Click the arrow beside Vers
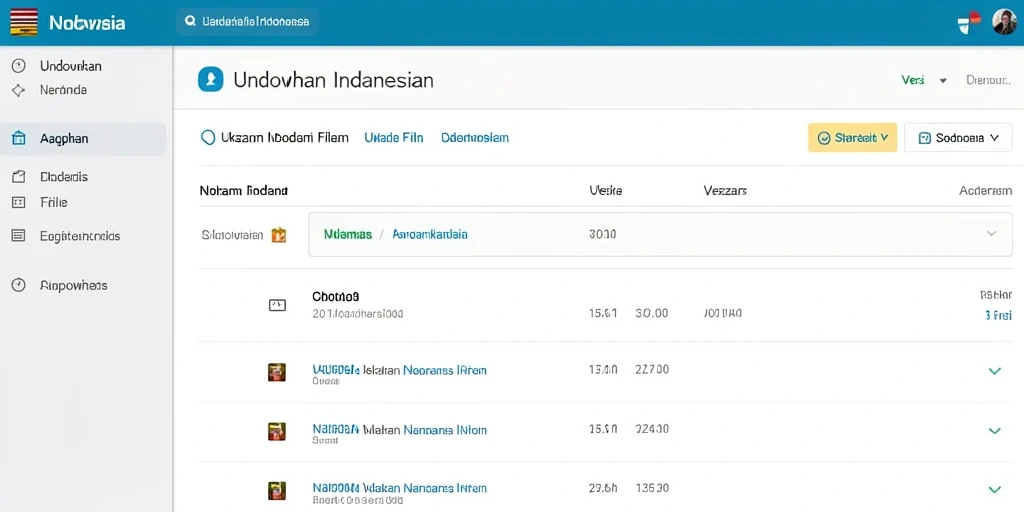Image resolution: width=1024 pixels, height=512 pixels. [943, 81]
